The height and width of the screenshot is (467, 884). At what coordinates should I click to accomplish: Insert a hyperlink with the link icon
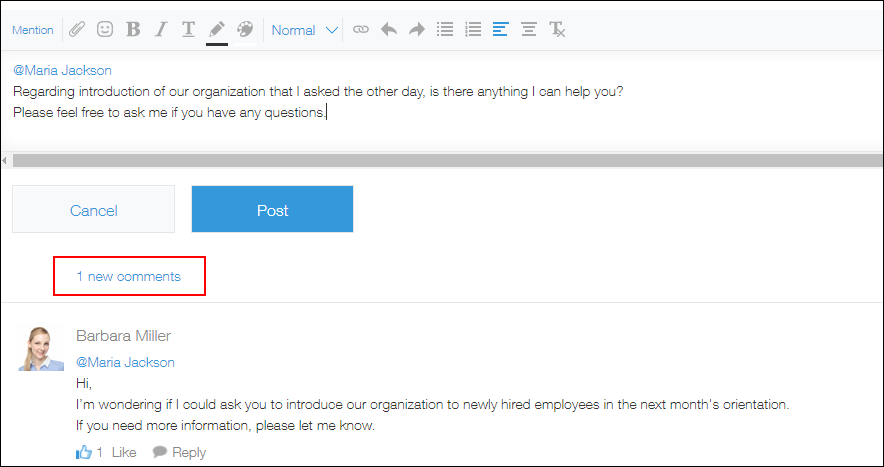tap(361, 30)
